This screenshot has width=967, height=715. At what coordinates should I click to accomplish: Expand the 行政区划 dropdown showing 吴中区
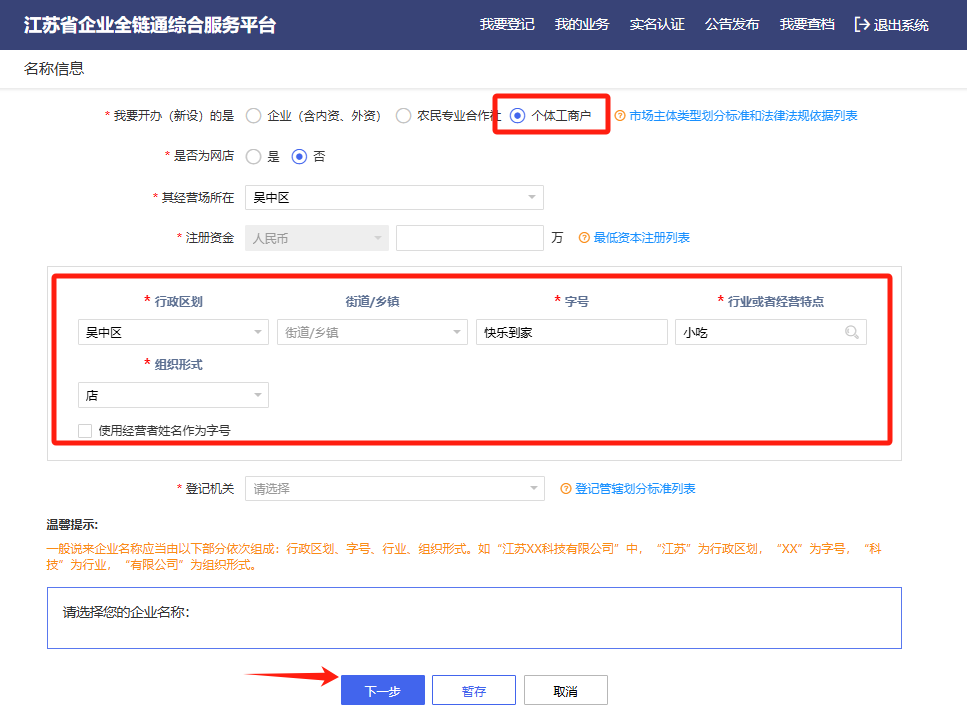173,333
